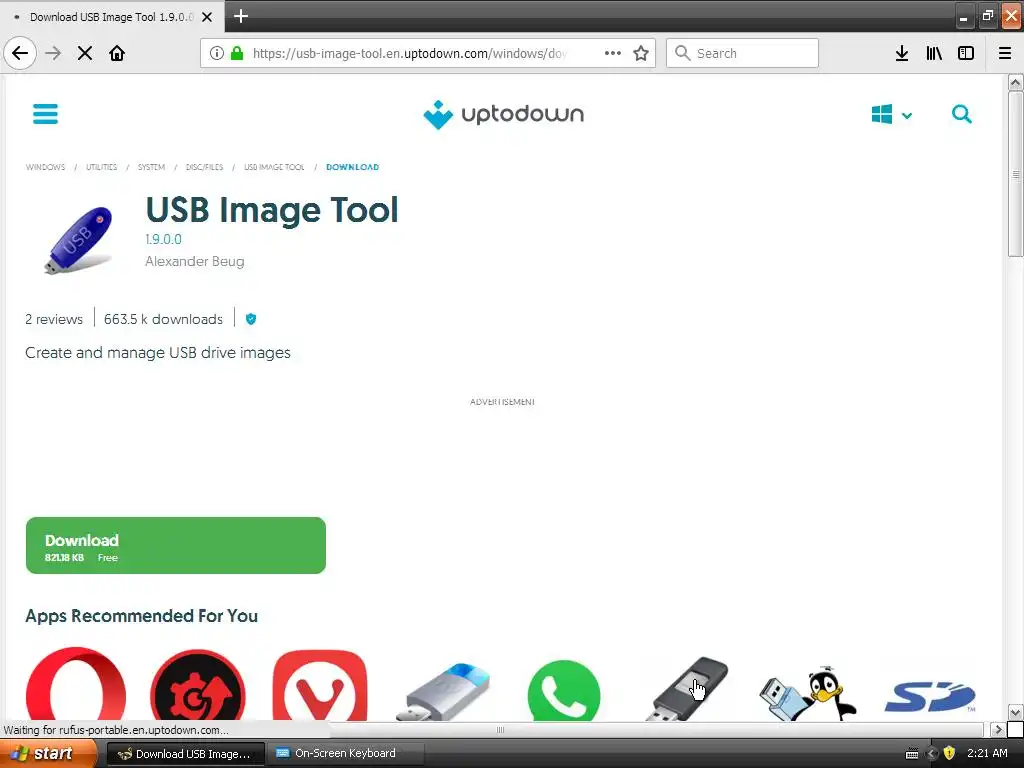Screen dimensions: 1024x768
Task: Click the horizontal scrollbar right arrow
Action: pyautogui.click(x=998, y=729)
